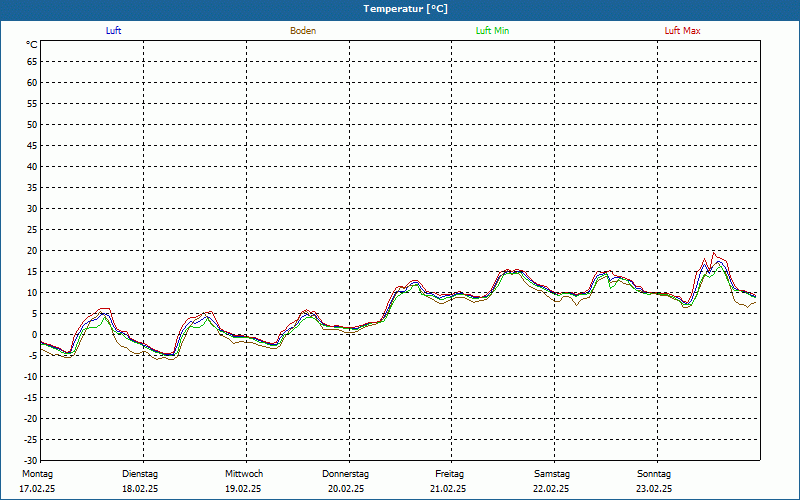Screen dimensions: 800x500
Task: Click the 23.02.25 date label
Action: pos(654,489)
